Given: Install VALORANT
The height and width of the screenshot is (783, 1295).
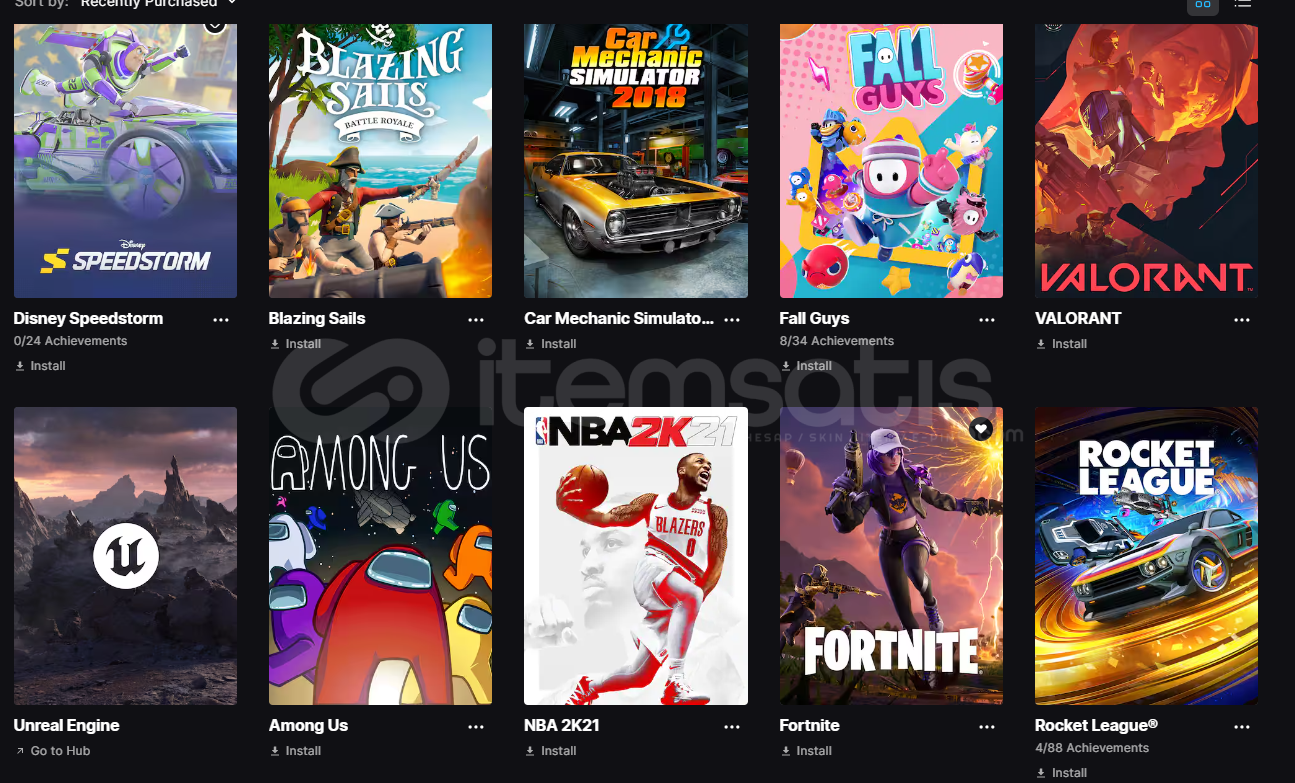Looking at the screenshot, I should 1062,344.
